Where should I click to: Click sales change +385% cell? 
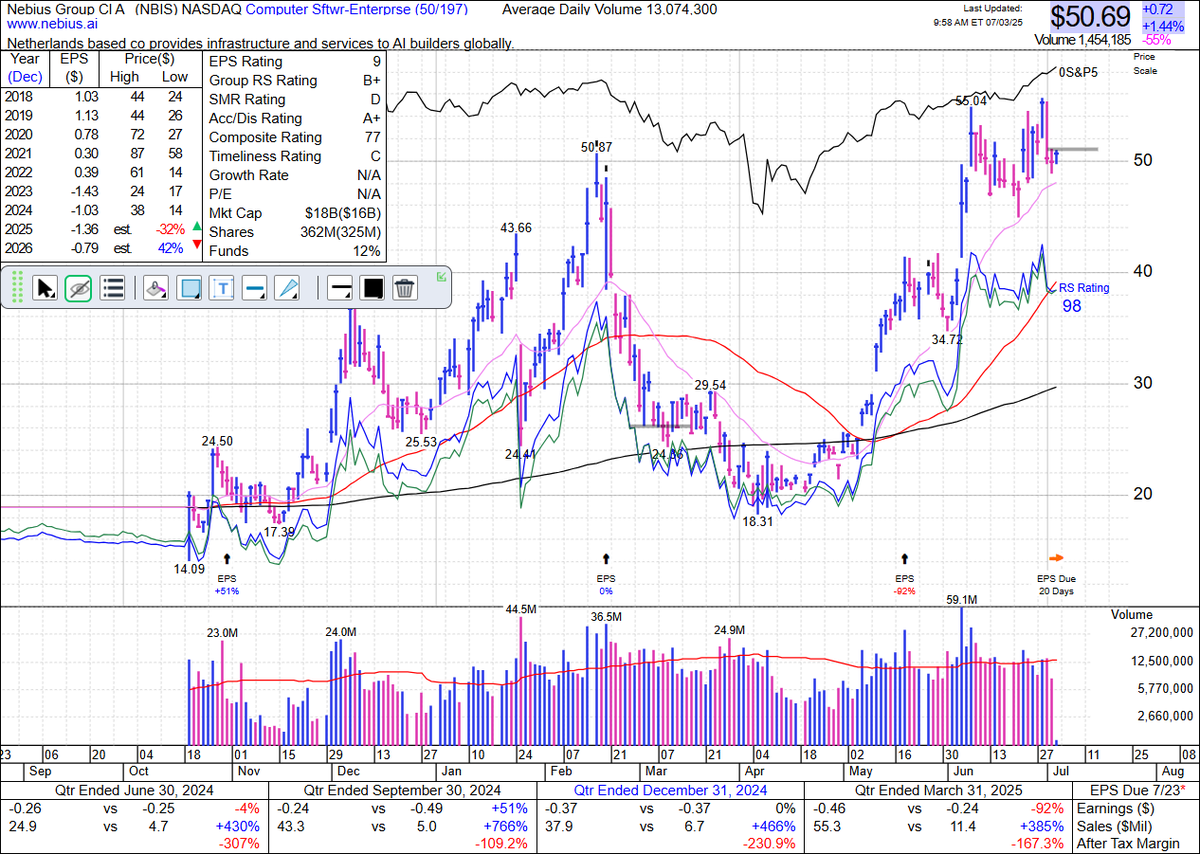(x=1043, y=826)
